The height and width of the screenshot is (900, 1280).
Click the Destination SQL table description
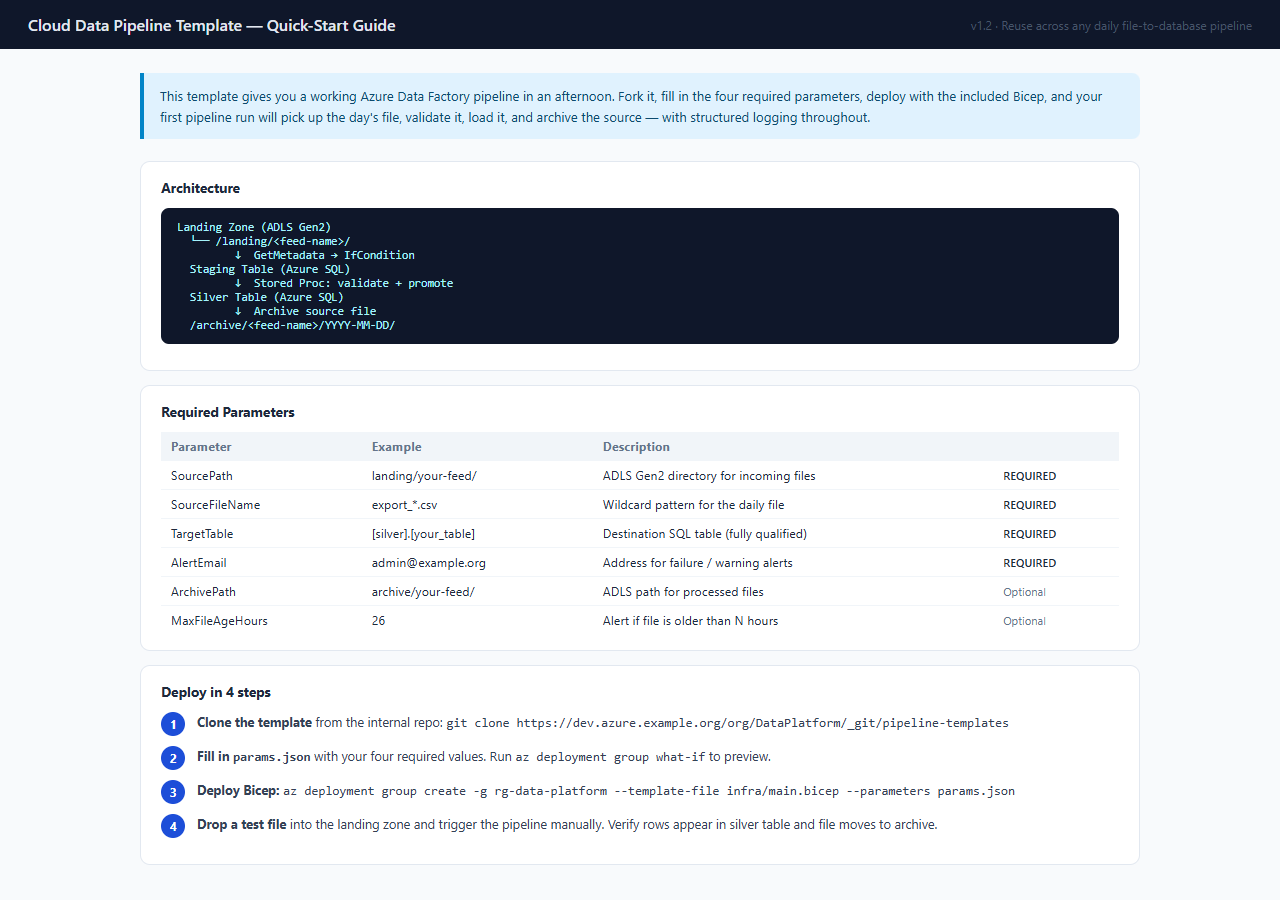coord(705,534)
